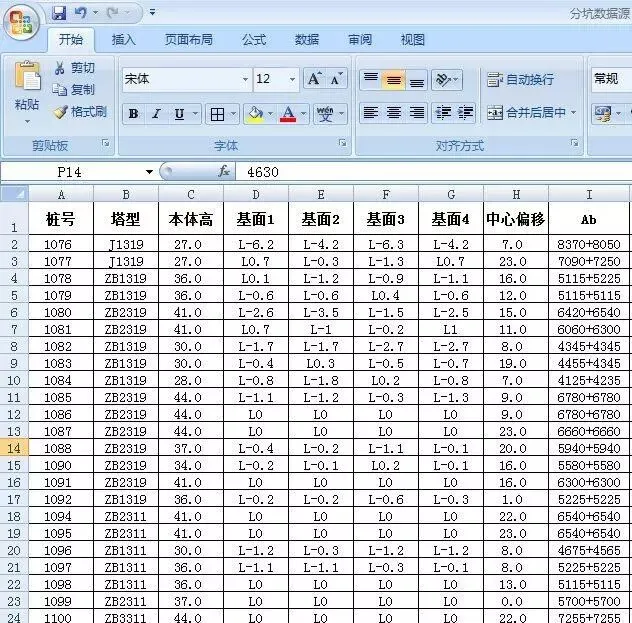Screen dimensions: 632x623
Task: Open the 公式 tab
Action: point(254,39)
